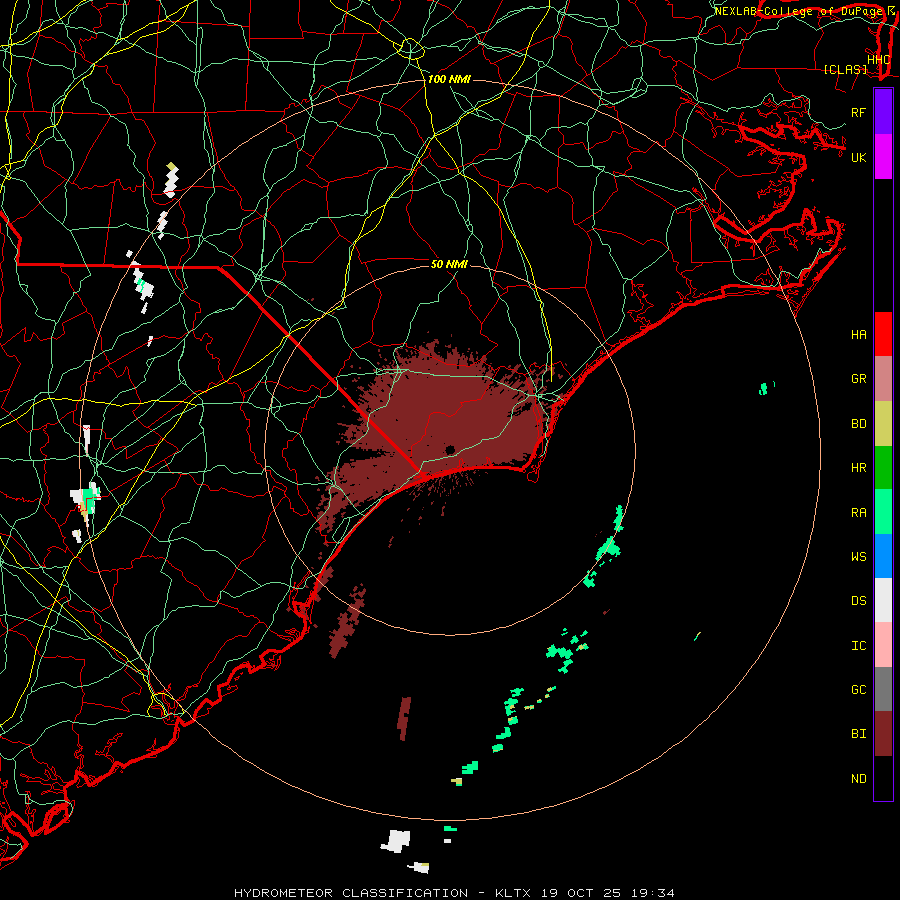The image size is (900, 900).
Task: Click the HR legend label
Action: coord(858,468)
